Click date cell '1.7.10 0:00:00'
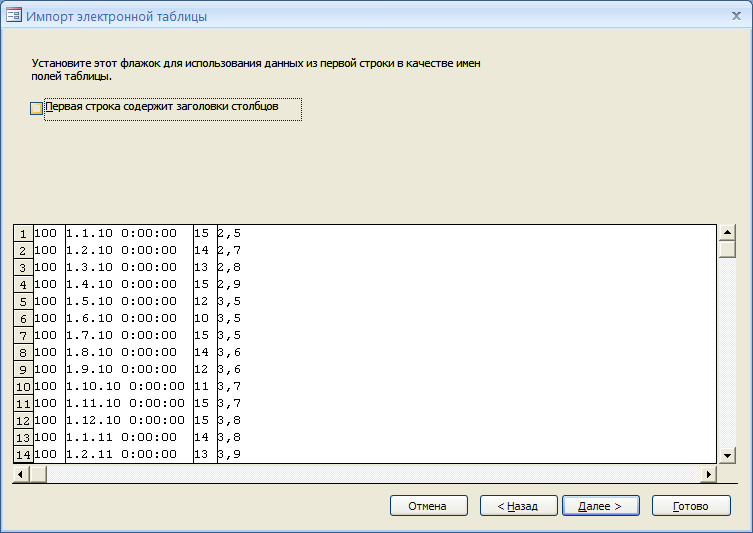The height and width of the screenshot is (533, 753). coord(129,335)
